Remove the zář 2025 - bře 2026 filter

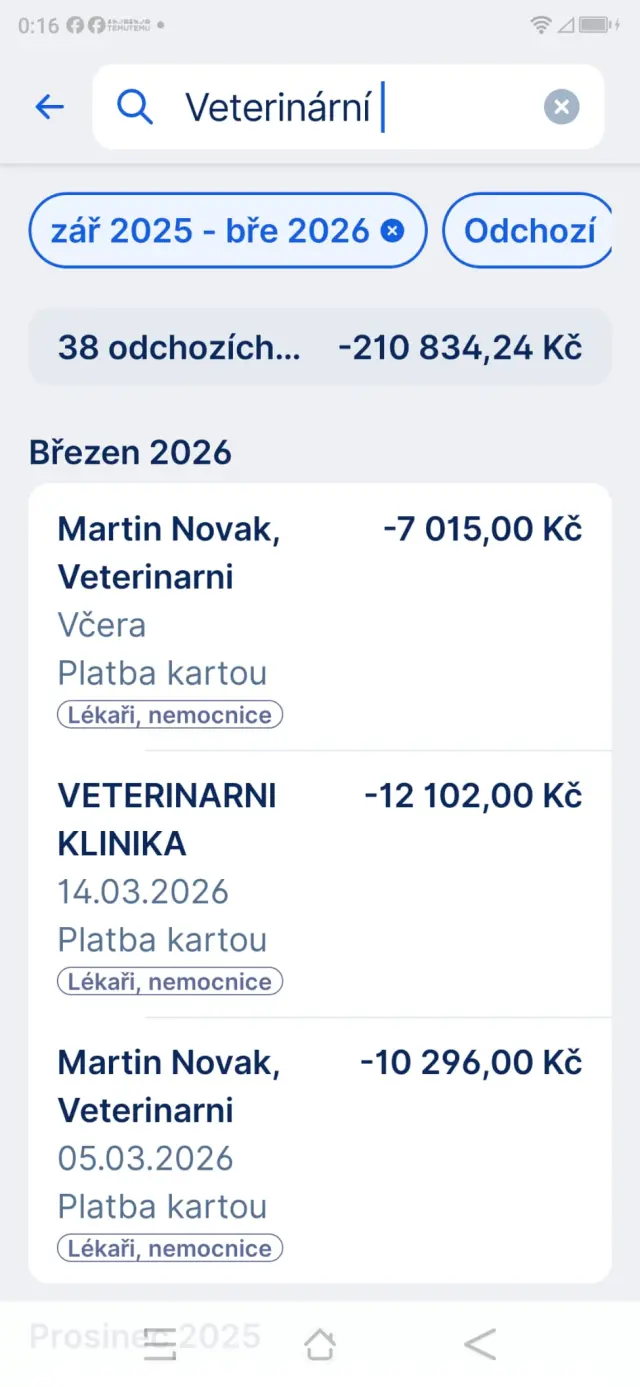point(393,231)
